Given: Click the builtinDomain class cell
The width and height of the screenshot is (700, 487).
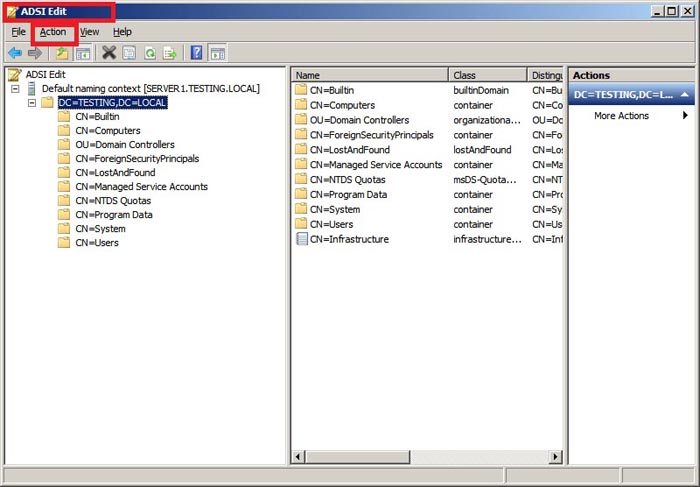Looking at the screenshot, I should [481, 90].
